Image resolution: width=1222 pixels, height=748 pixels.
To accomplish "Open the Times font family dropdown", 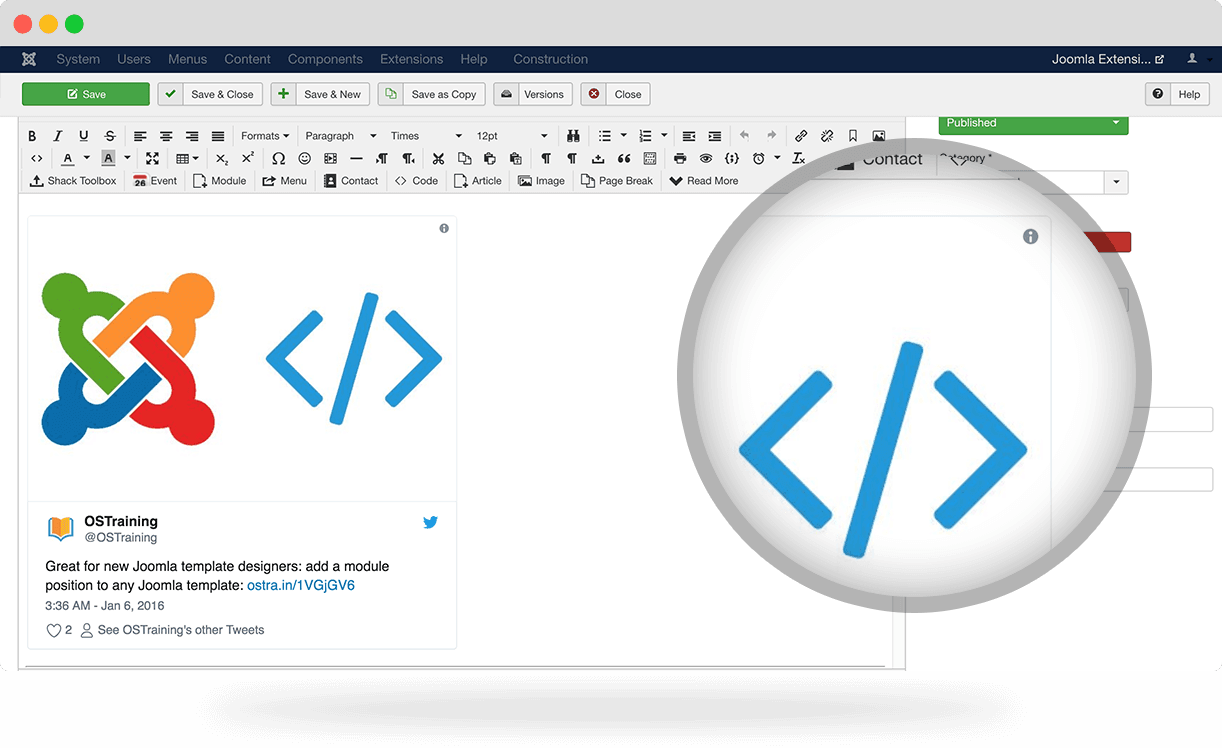I will coord(426,135).
